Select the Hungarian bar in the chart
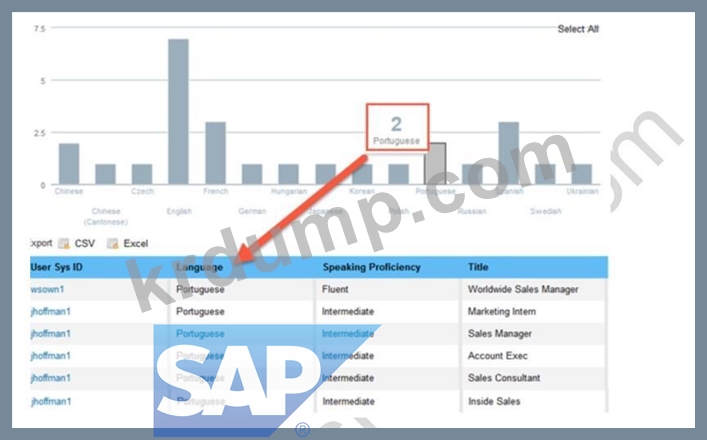 point(289,174)
